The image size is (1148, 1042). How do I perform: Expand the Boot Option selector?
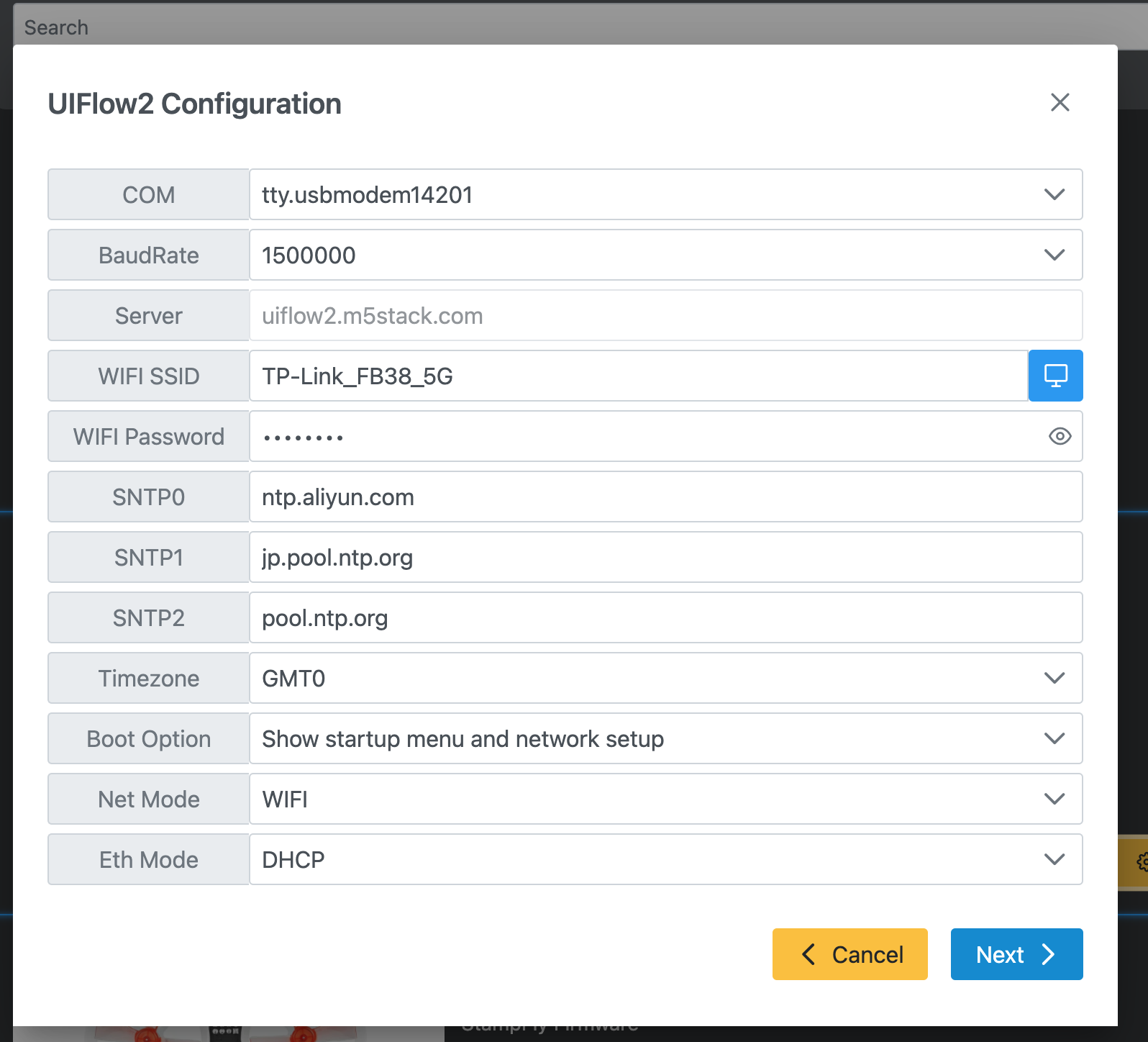coord(665,738)
